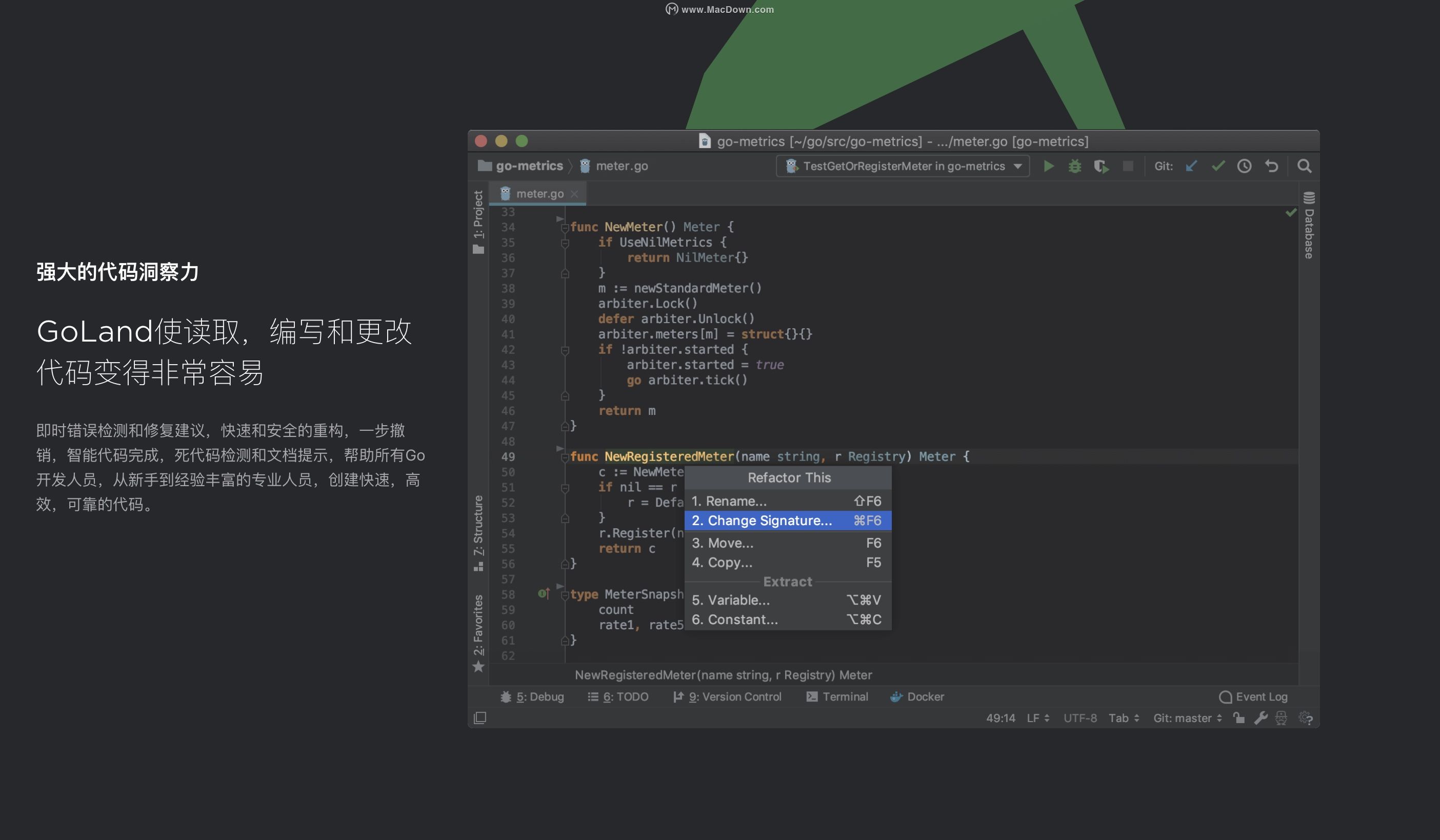
Task: Choose Copy... in Refactor This popup
Action: tap(788, 562)
